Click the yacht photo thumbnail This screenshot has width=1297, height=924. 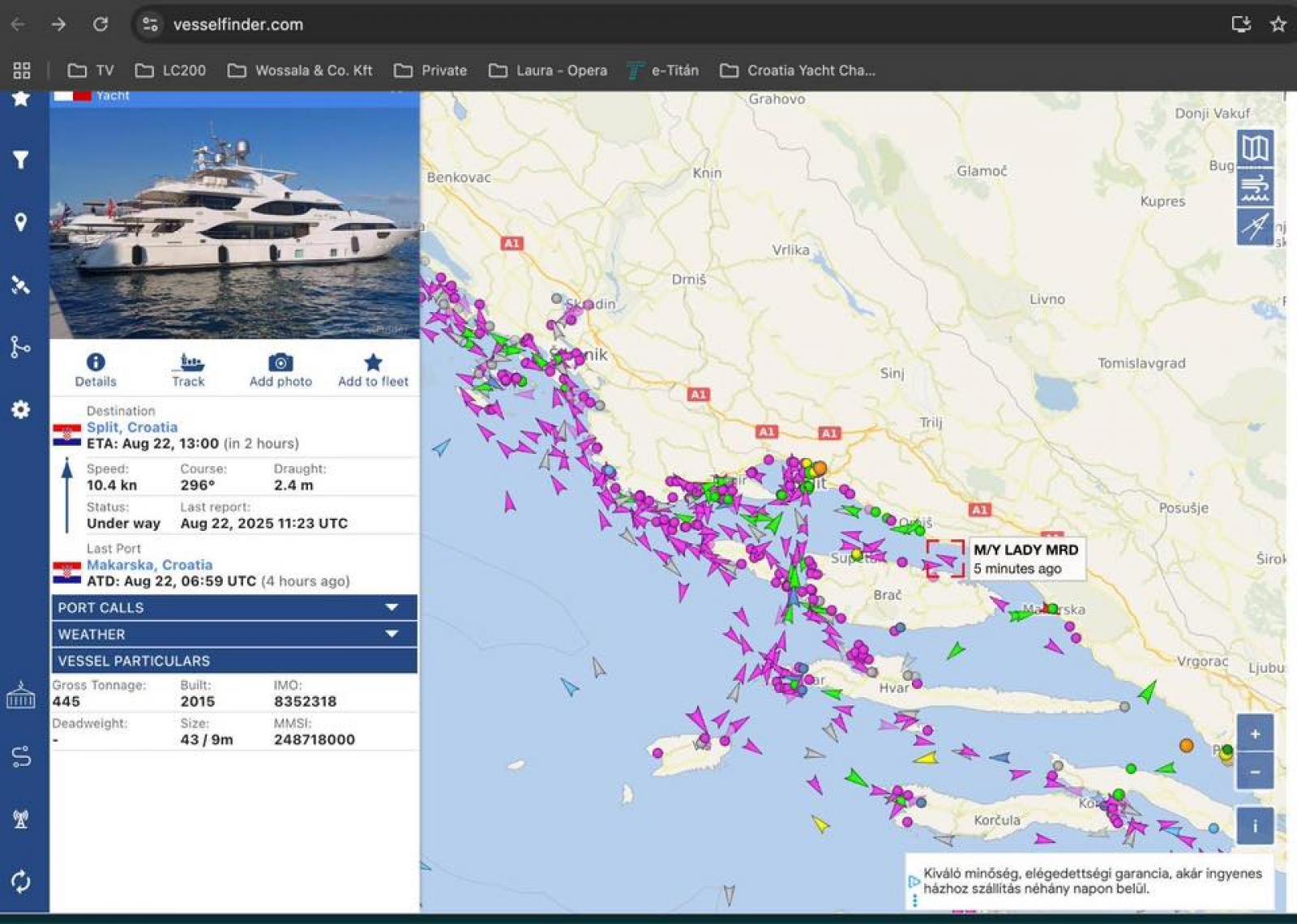coord(234,219)
